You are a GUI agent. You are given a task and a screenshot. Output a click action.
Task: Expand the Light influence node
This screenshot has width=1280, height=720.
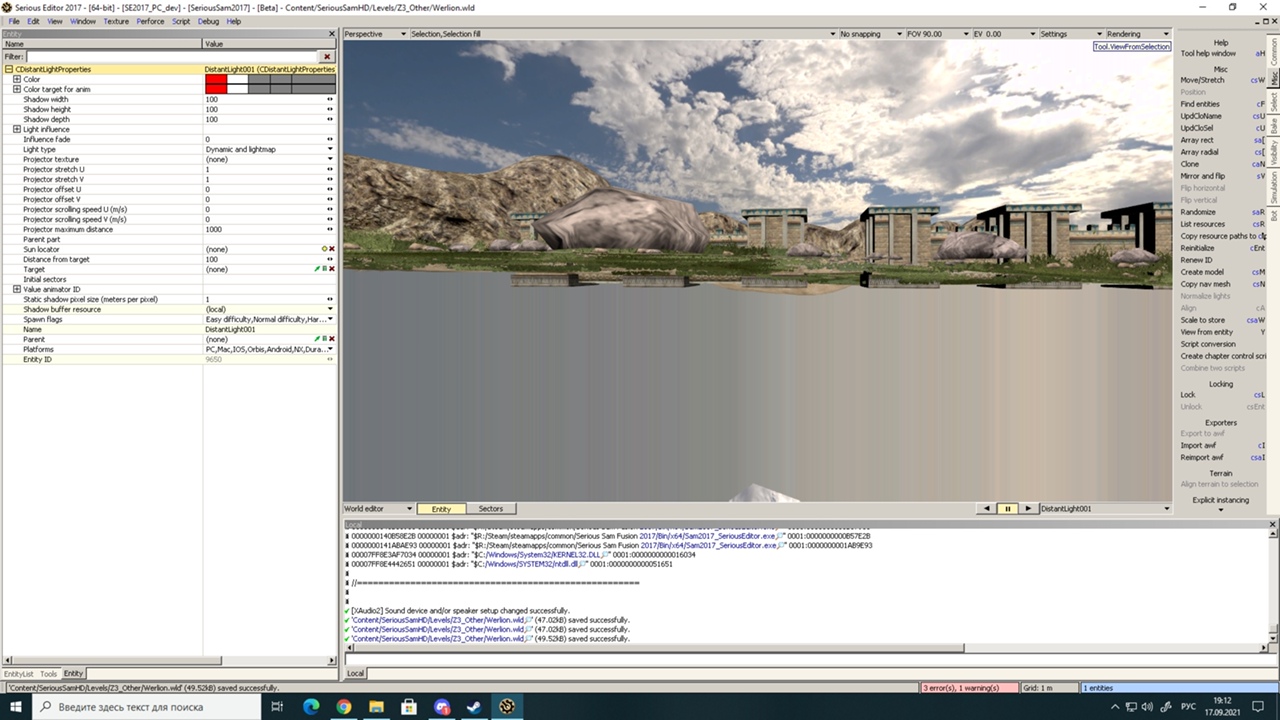tap(17, 129)
